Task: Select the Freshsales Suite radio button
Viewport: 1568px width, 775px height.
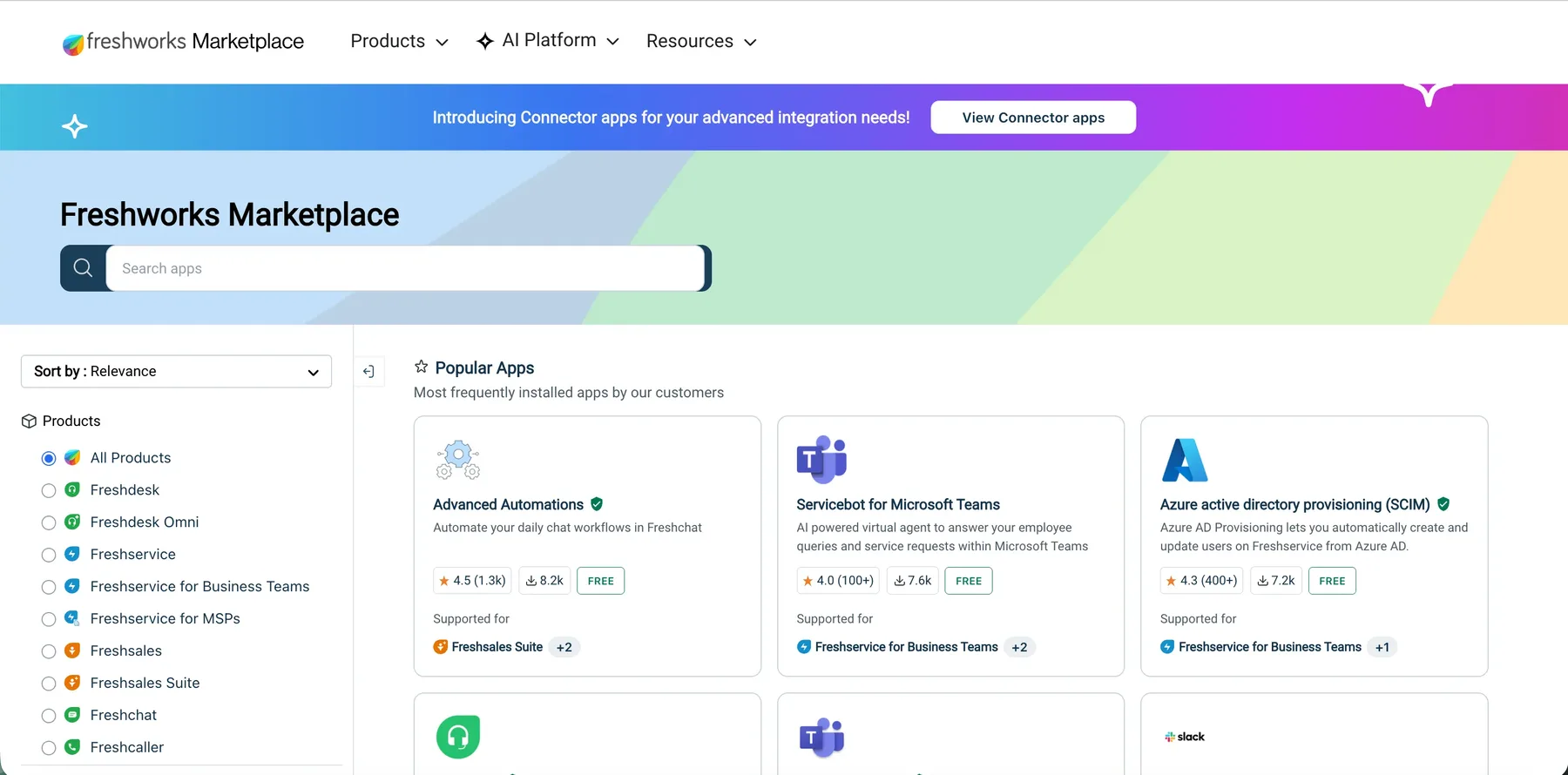Action: [x=49, y=684]
